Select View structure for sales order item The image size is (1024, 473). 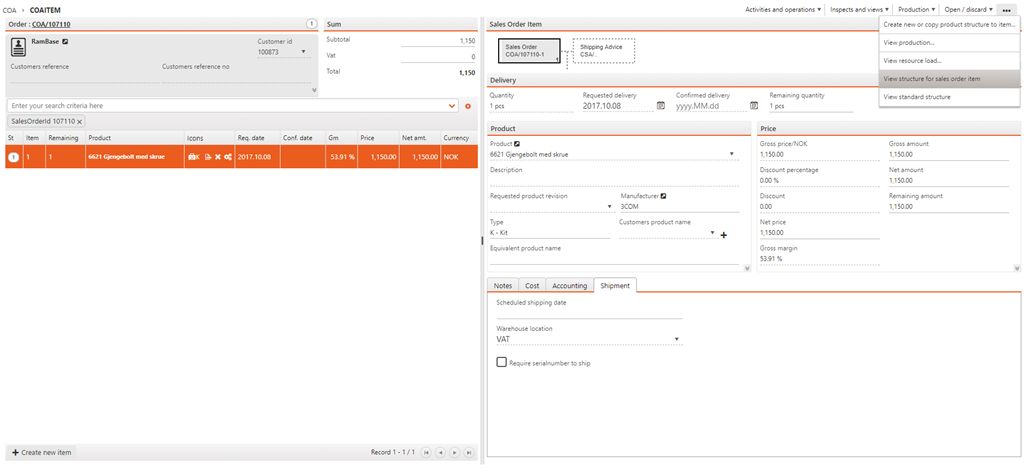pyautogui.click(x=931, y=79)
